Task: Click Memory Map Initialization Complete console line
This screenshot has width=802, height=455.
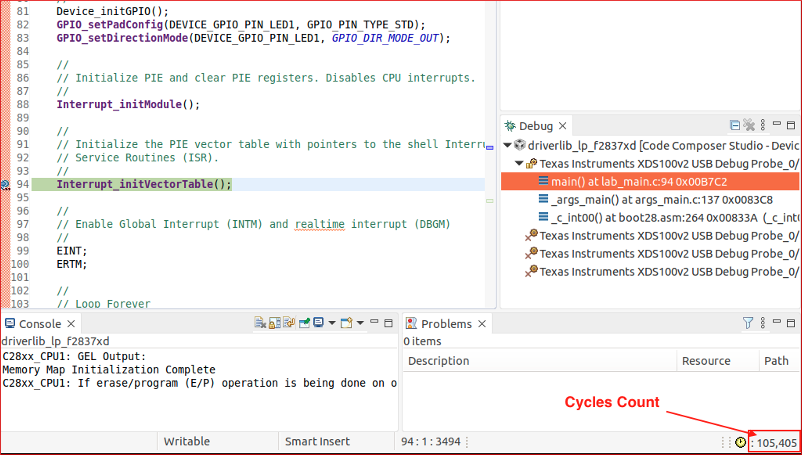Action: (109, 370)
